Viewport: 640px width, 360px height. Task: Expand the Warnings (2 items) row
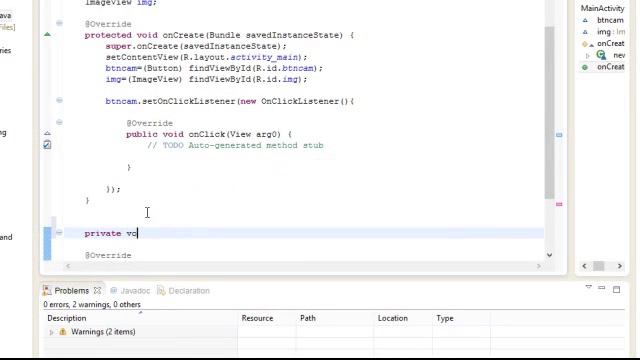point(51,332)
